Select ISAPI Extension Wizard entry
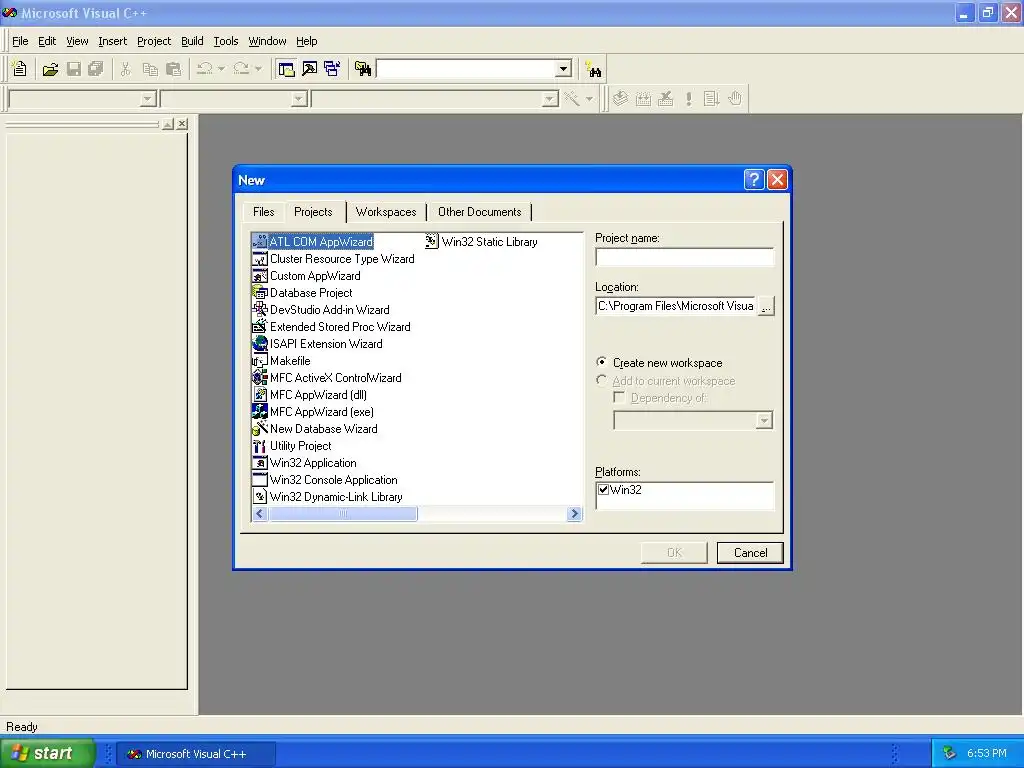 317,344
